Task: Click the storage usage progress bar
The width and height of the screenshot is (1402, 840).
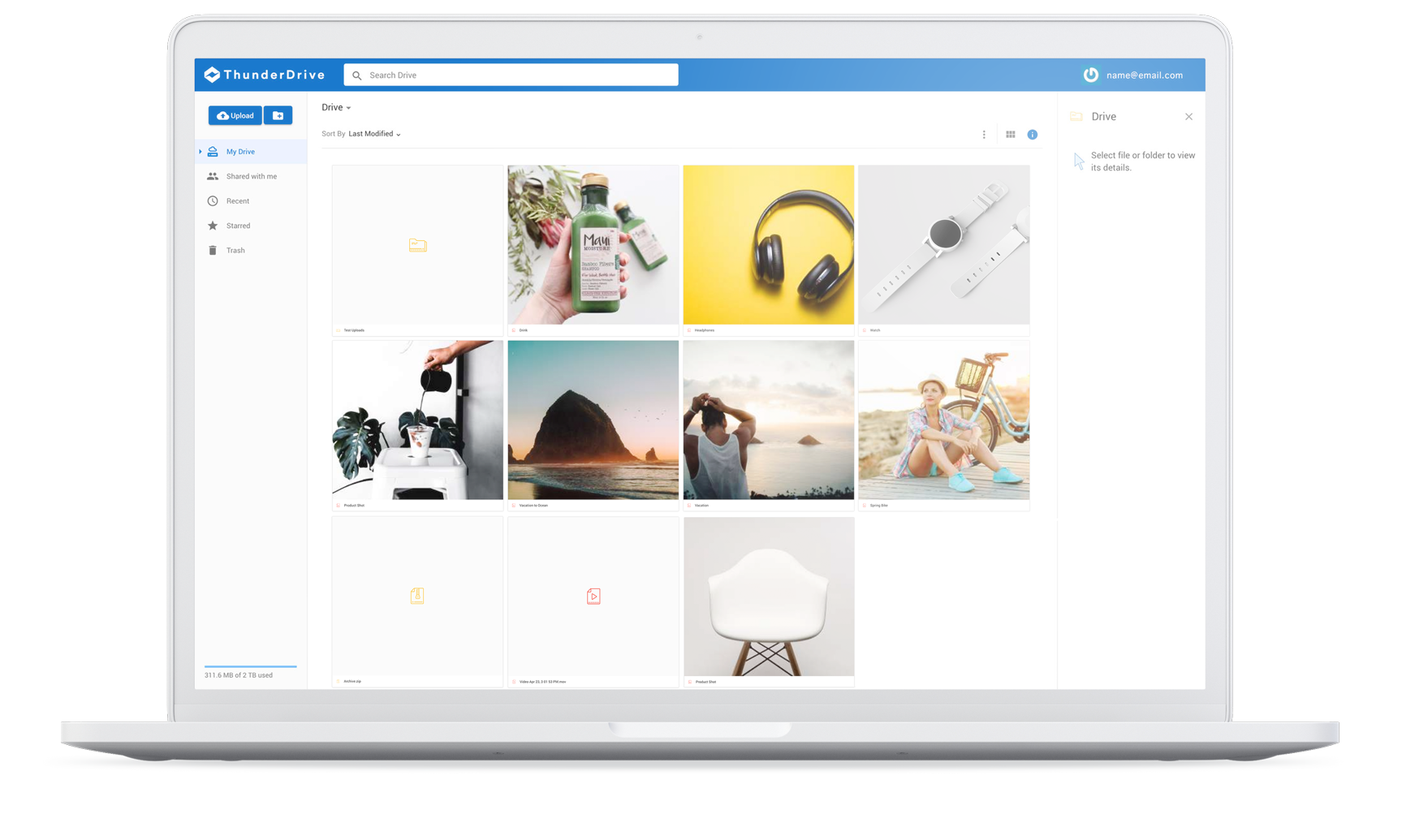Action: (x=250, y=666)
